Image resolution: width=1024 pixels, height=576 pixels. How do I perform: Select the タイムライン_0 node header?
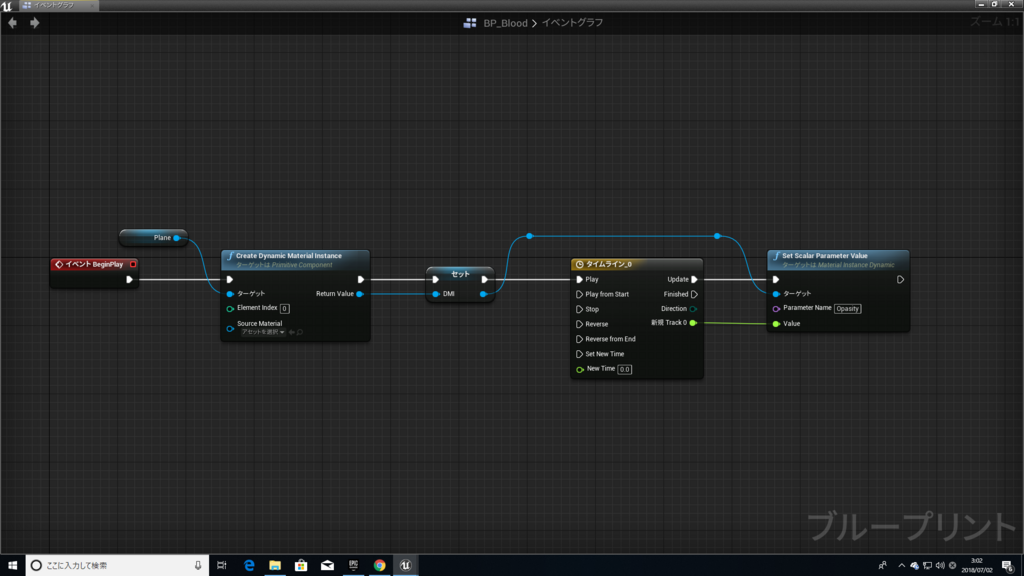[637, 264]
